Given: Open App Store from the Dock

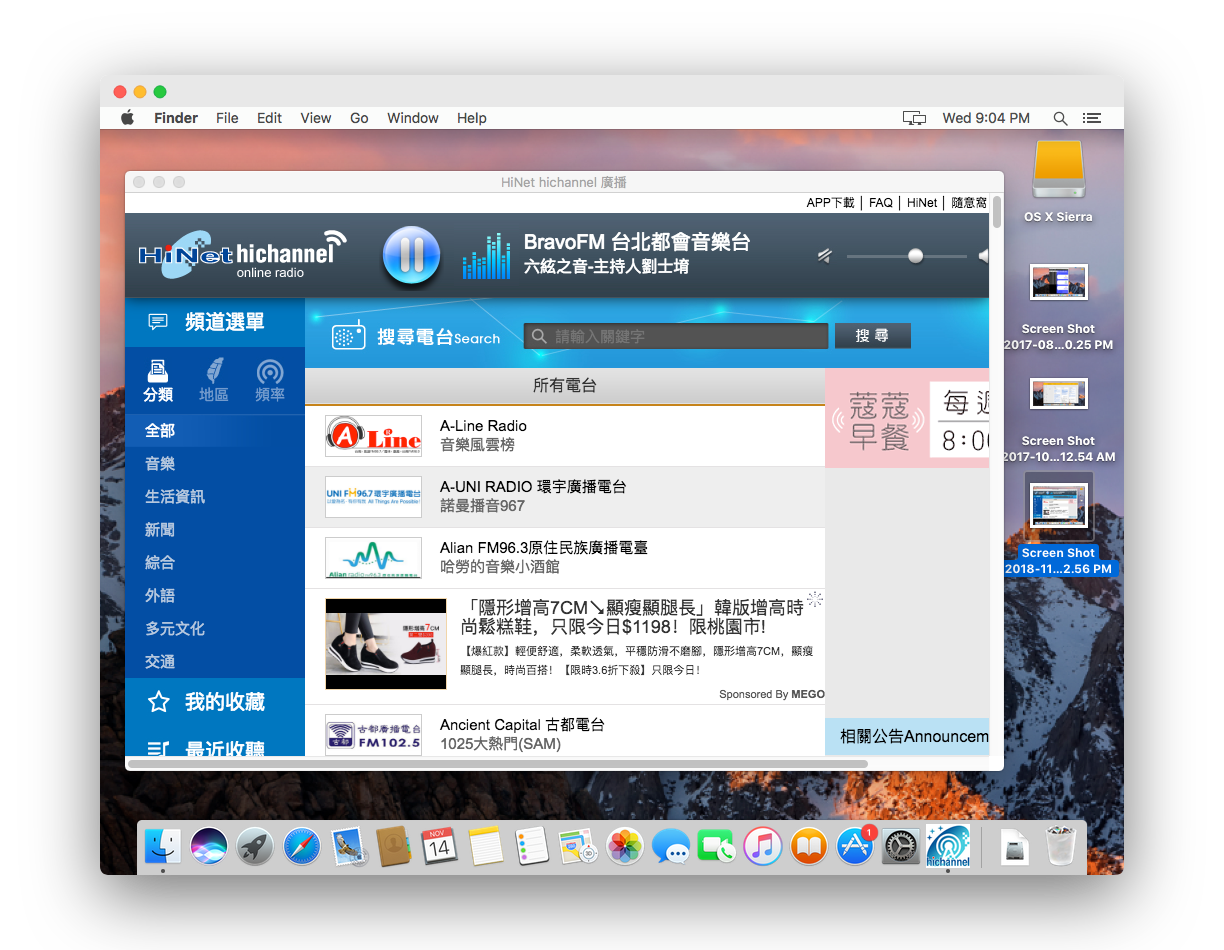Looking at the screenshot, I should 855,848.
